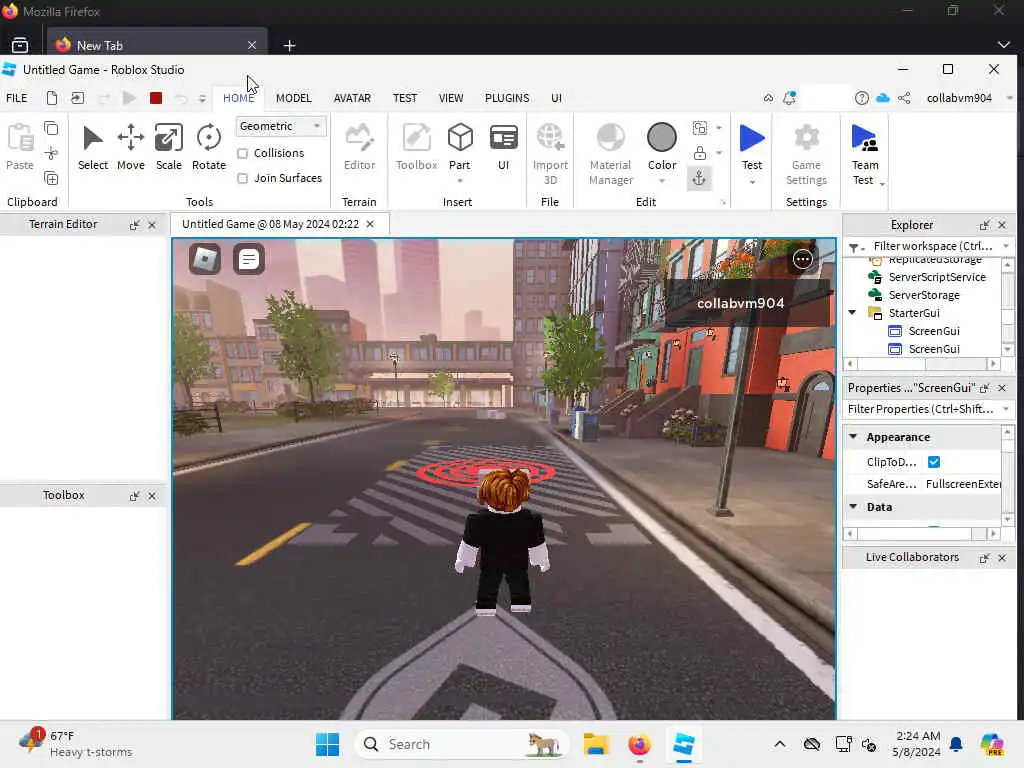Switch to the MODEL tab
This screenshot has width=1024, height=768.
293,98
